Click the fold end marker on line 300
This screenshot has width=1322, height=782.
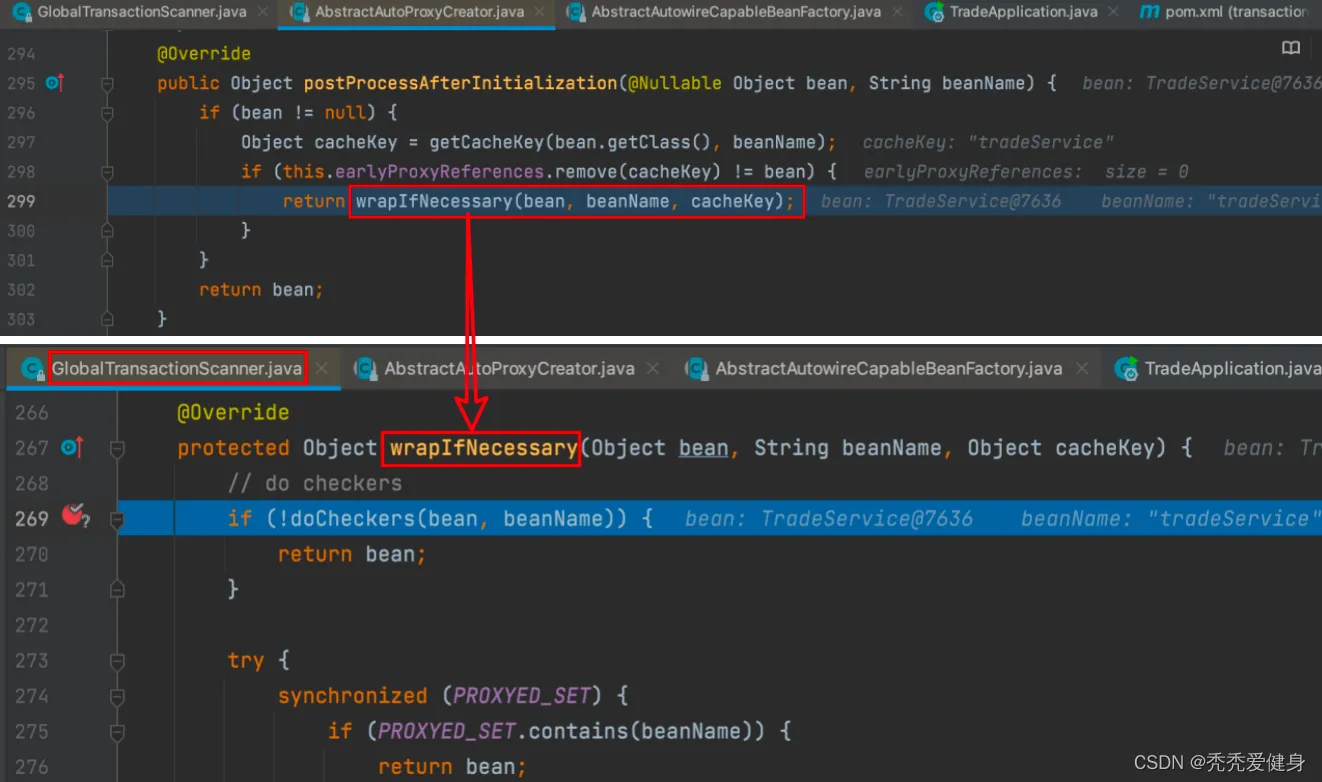point(107,230)
